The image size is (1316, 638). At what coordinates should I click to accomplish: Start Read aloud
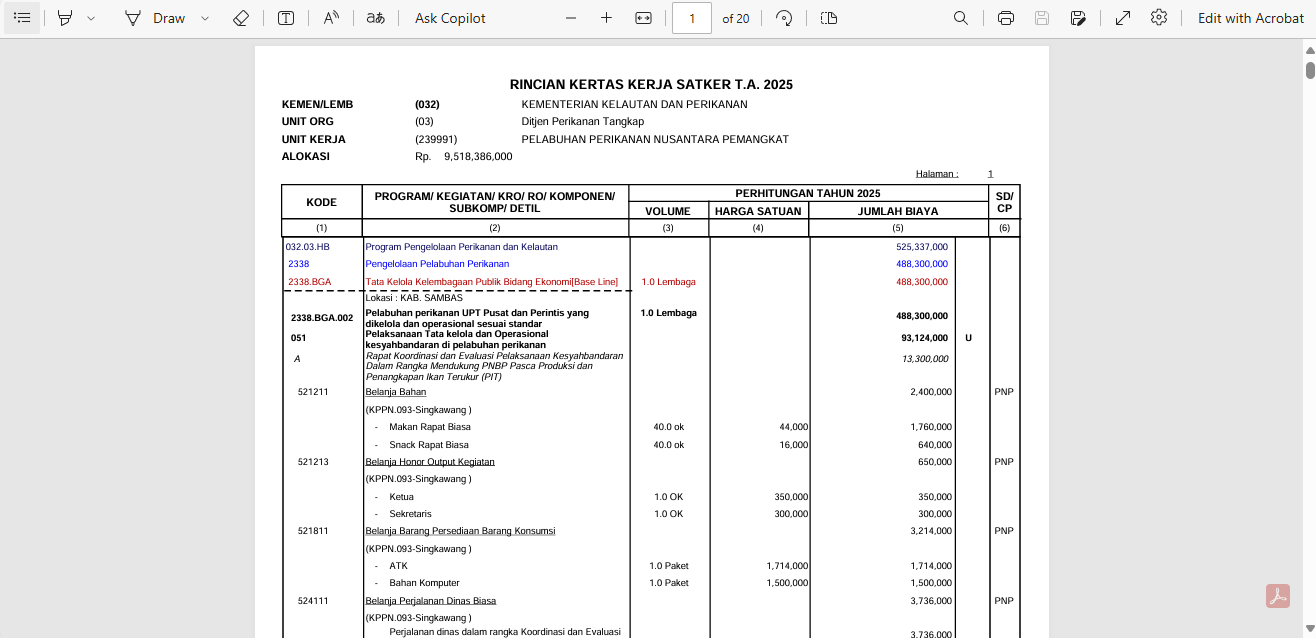(331, 18)
